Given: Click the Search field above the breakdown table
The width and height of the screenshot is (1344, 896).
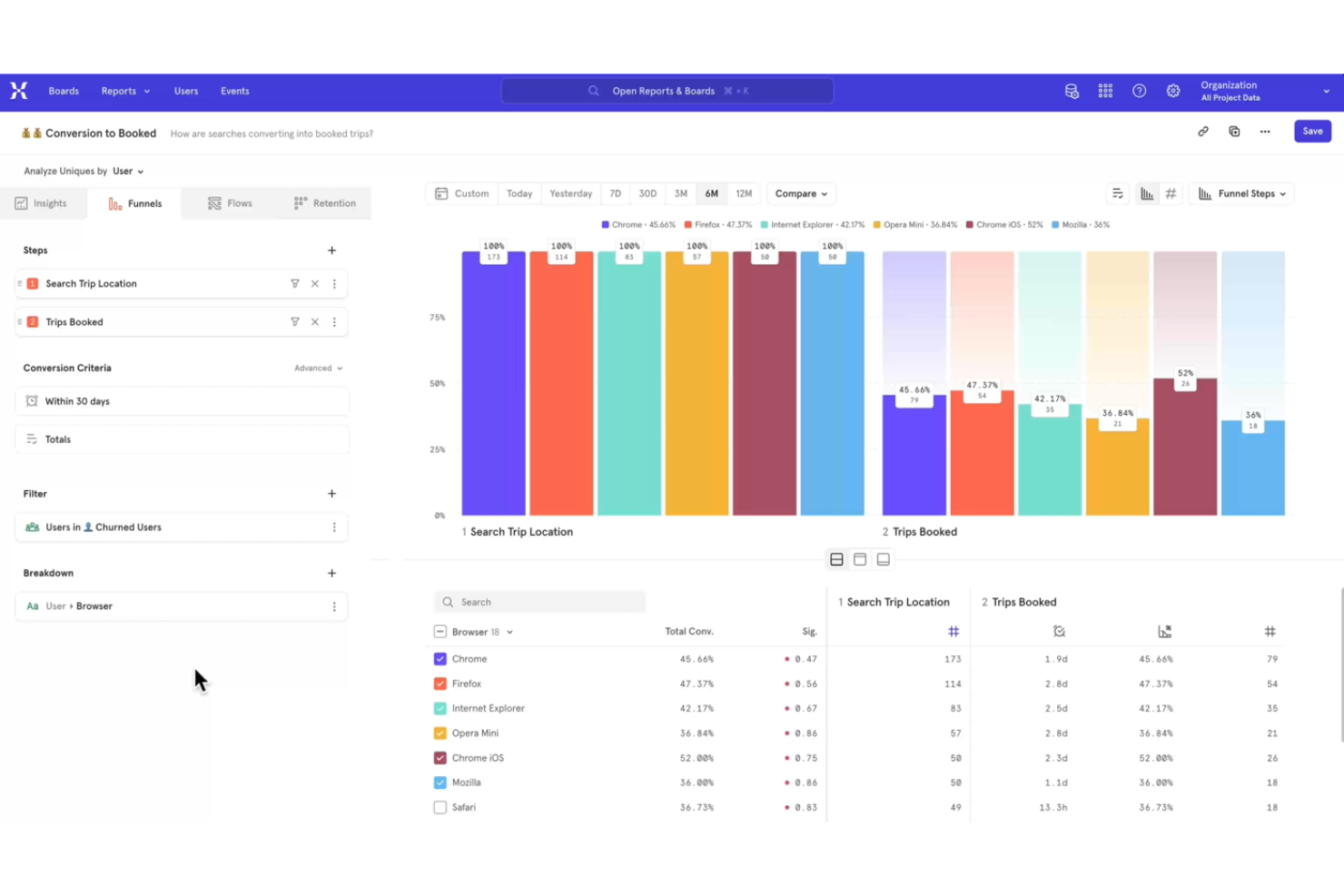Looking at the screenshot, I should 539,601.
